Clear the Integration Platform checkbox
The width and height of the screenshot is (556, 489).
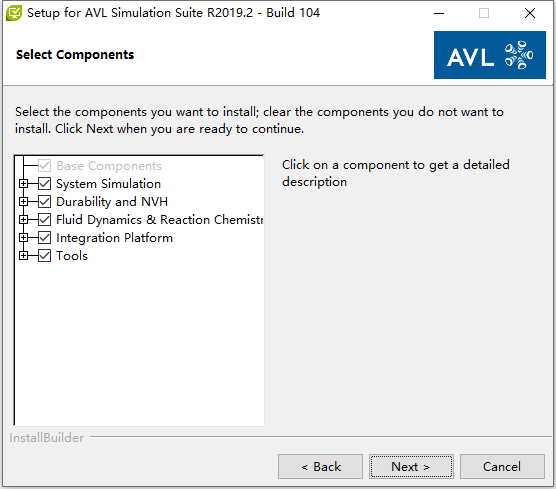click(x=44, y=238)
